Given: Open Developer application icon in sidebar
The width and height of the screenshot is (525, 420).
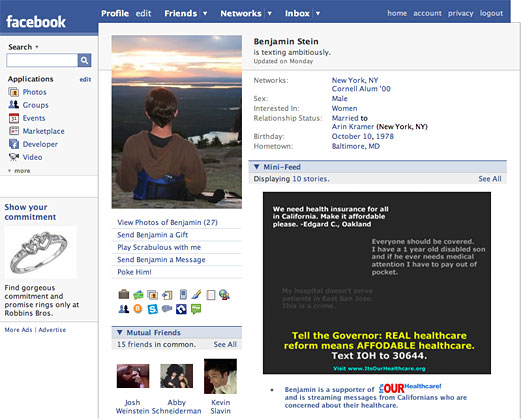Looking at the screenshot, I should (14, 144).
